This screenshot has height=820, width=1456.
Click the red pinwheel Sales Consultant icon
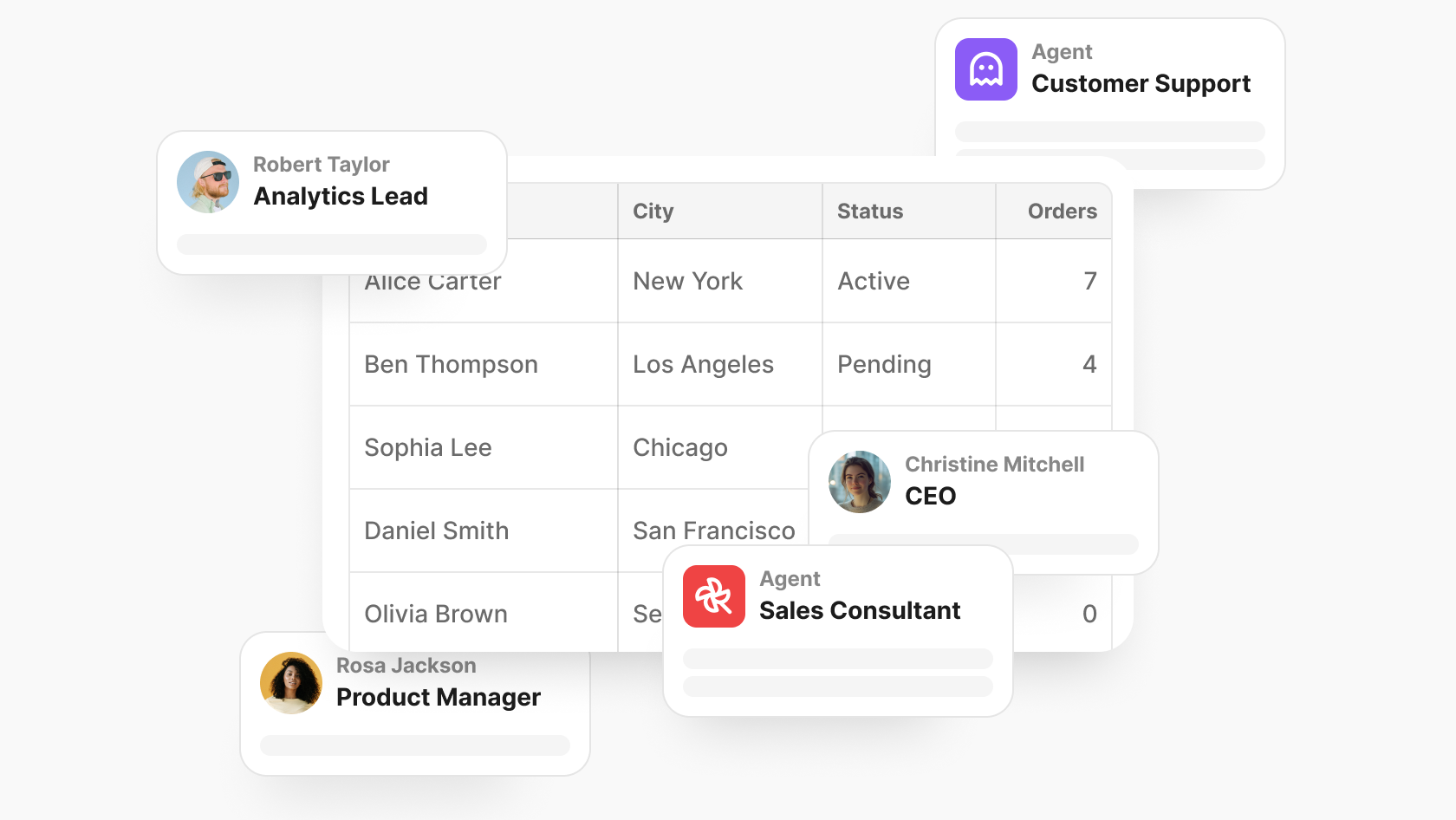click(713, 596)
